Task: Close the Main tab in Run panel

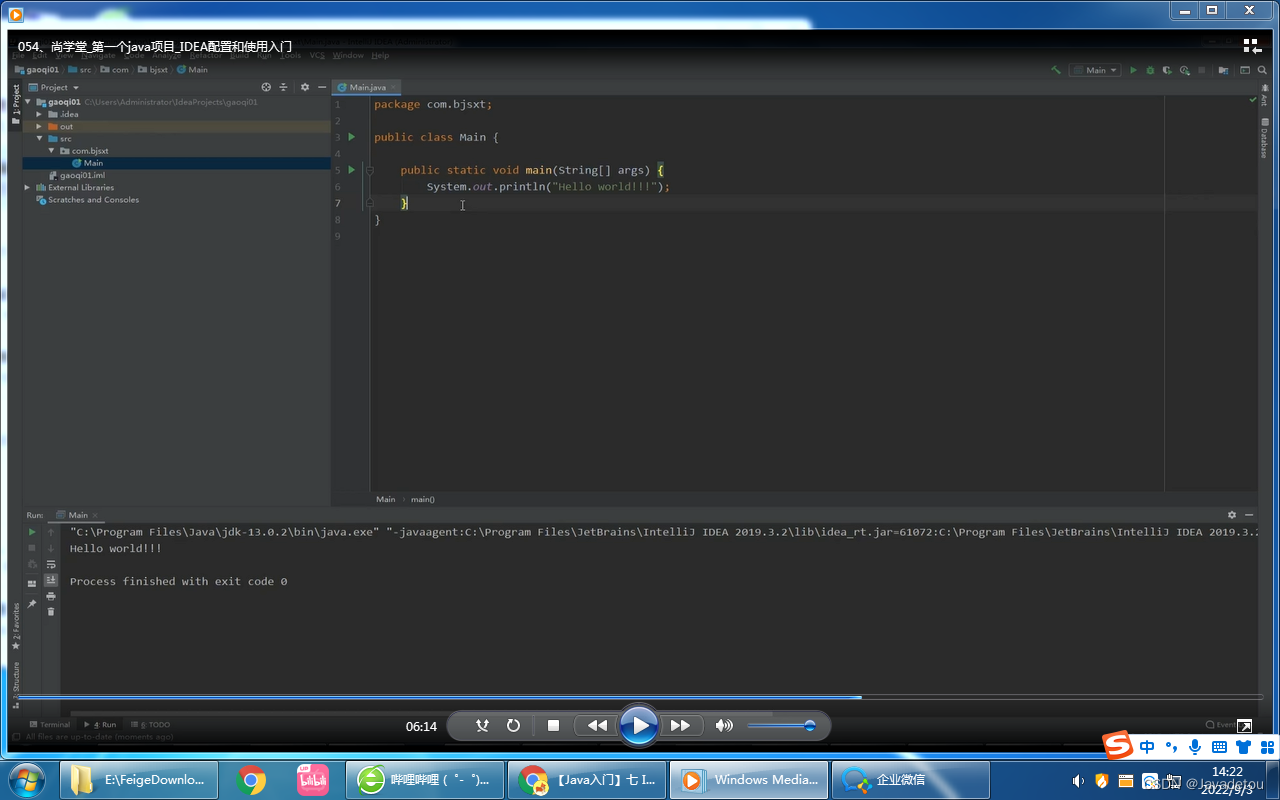Action: 97,515
